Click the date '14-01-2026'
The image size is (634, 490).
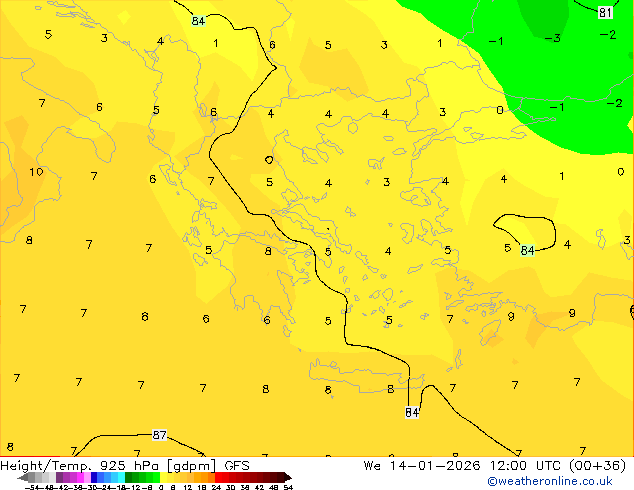pyautogui.click(x=435, y=466)
